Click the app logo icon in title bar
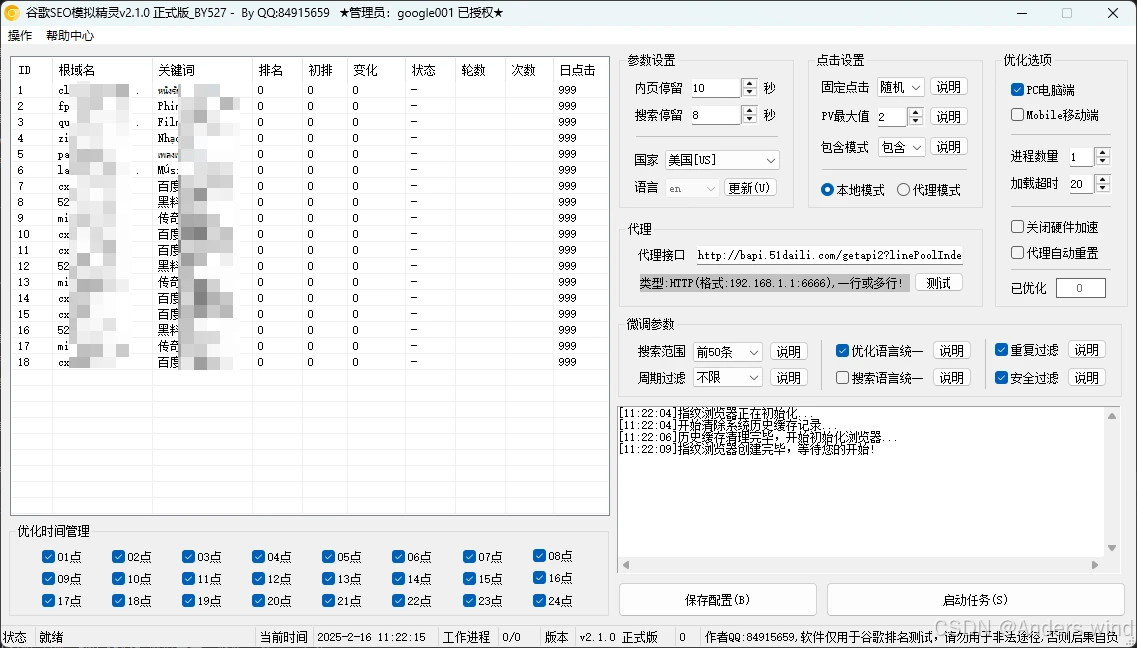Screen dimensions: 1137x648 tap(12, 13)
